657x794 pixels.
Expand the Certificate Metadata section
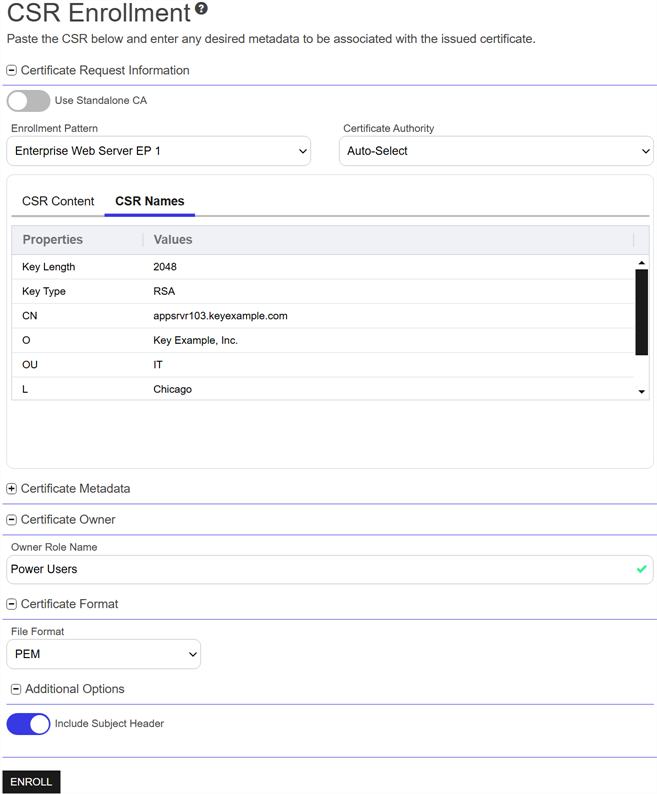(x=12, y=489)
